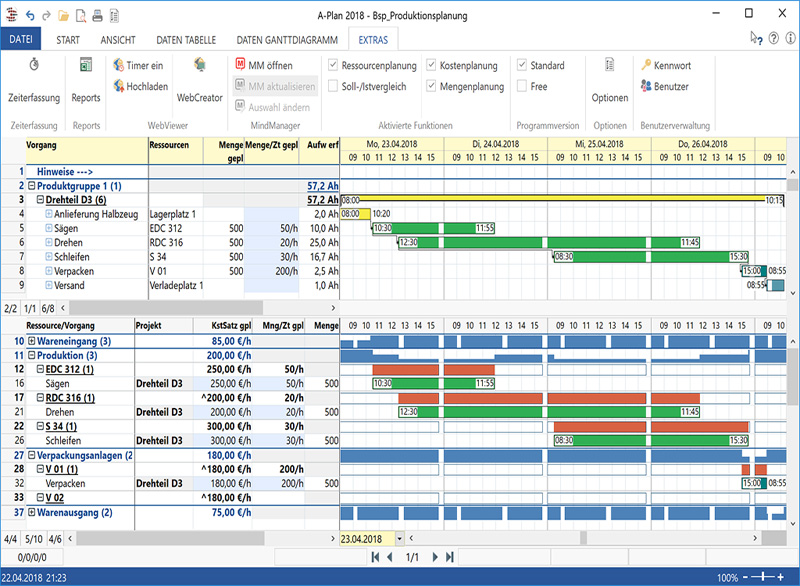The height and width of the screenshot is (586, 800).
Task: Click the undo arrow in the title bar
Action: tap(31, 16)
